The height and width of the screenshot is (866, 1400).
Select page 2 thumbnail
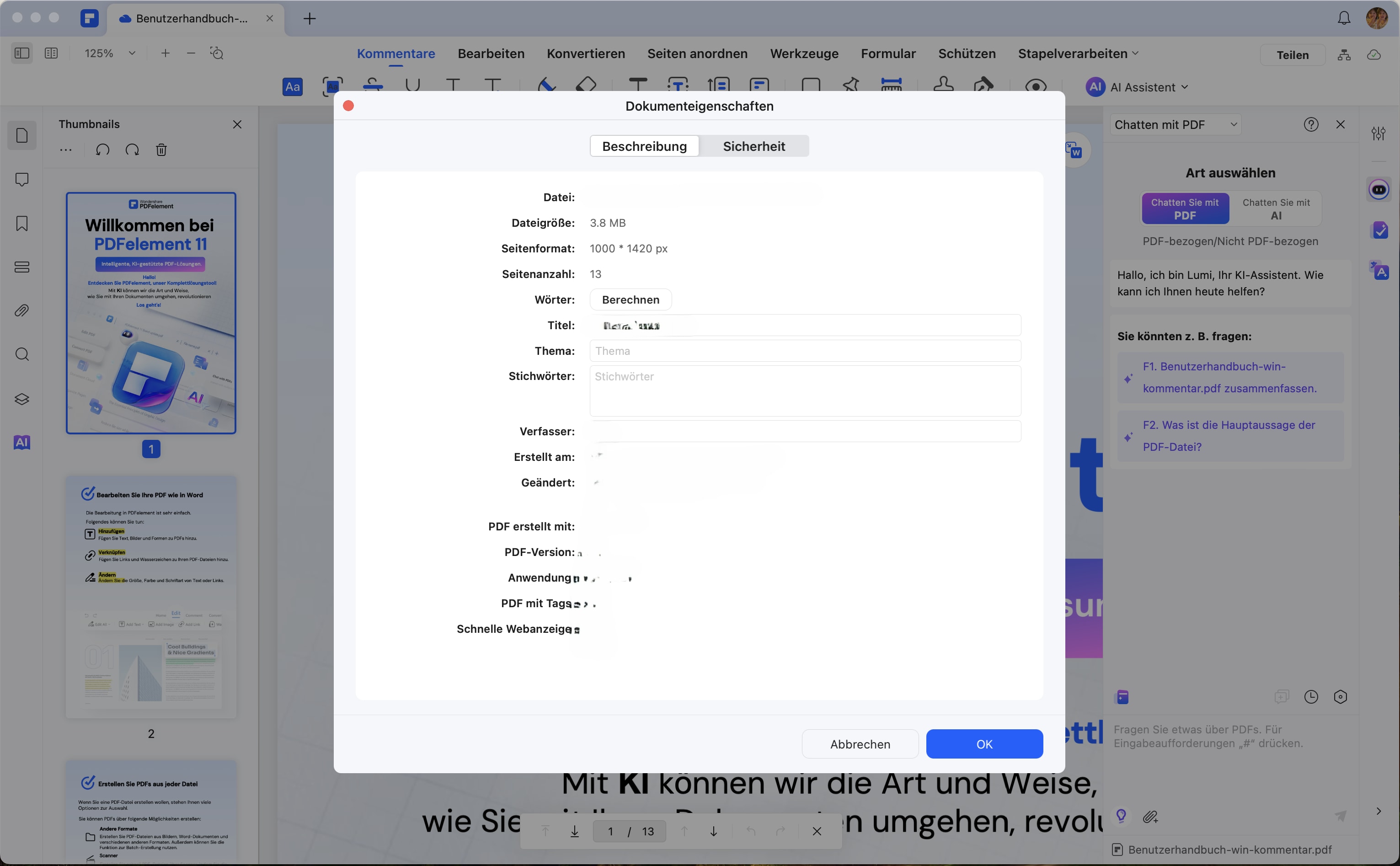click(x=151, y=598)
